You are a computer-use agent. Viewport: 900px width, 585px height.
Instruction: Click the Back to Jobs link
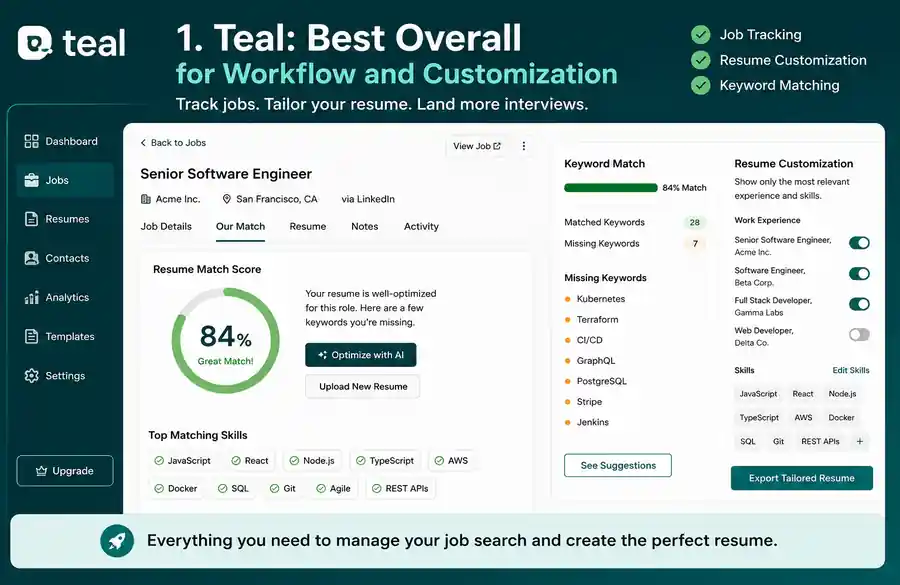173,143
